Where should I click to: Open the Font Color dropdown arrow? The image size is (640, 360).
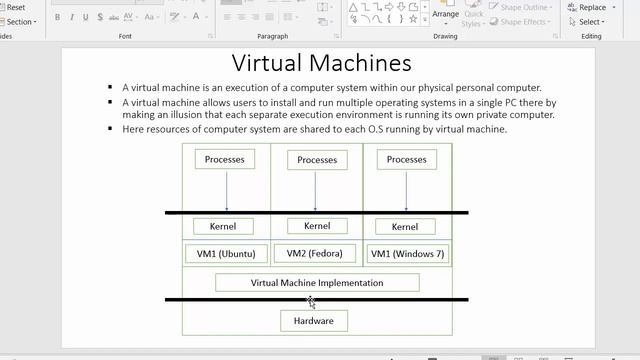tap(206, 17)
